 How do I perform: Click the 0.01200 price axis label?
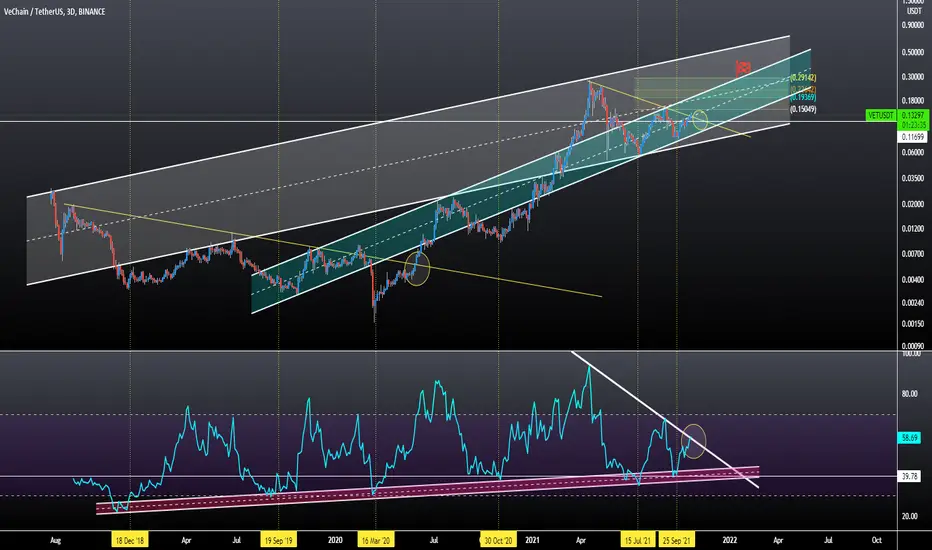pyautogui.click(x=913, y=228)
